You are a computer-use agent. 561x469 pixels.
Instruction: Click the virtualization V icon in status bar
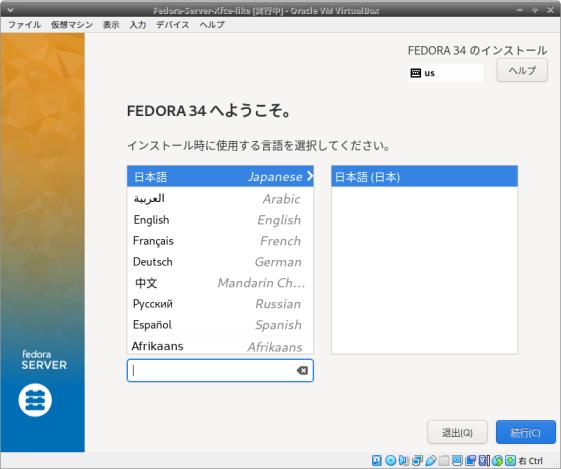pyautogui.click(x=484, y=460)
